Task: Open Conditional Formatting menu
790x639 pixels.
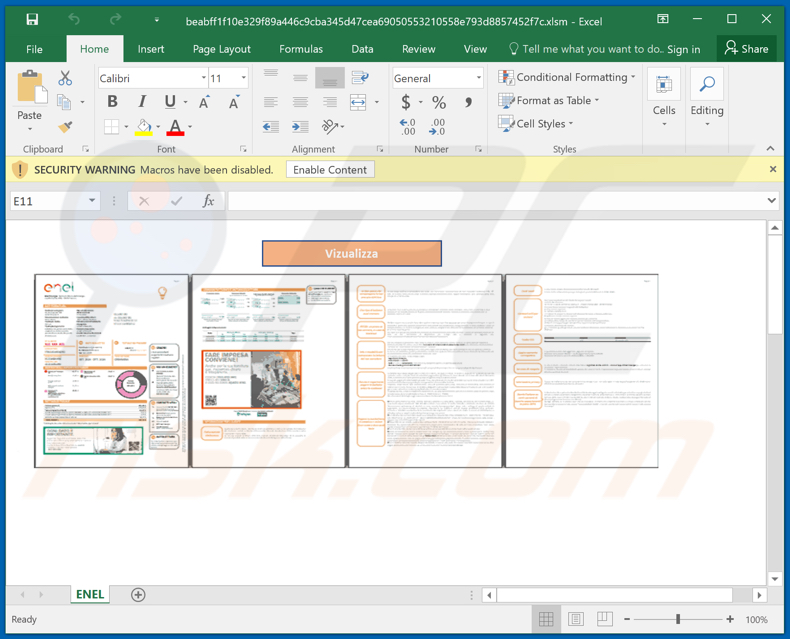Action: [567, 77]
